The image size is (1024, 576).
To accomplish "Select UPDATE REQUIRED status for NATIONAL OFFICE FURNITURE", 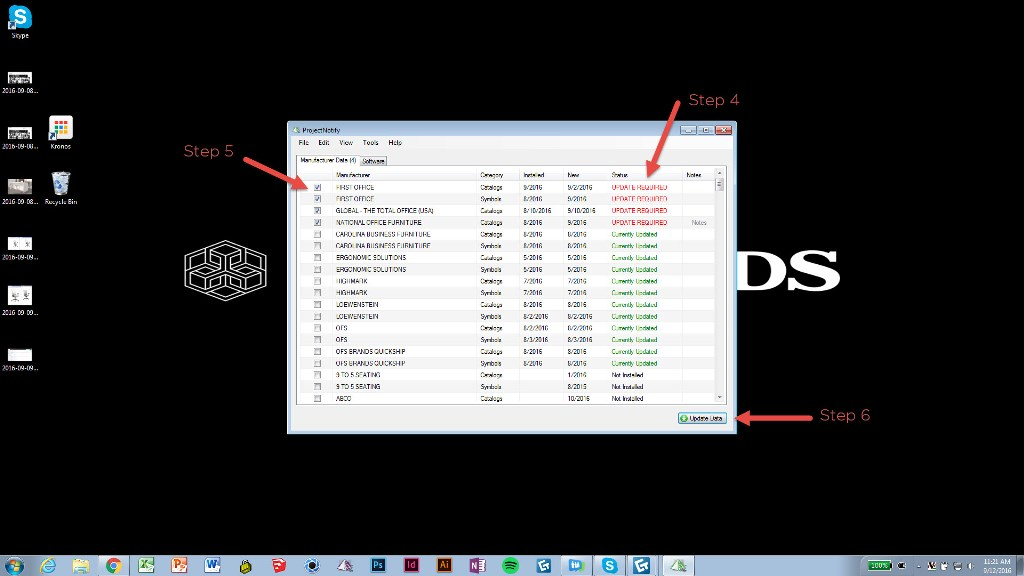I will pos(639,223).
